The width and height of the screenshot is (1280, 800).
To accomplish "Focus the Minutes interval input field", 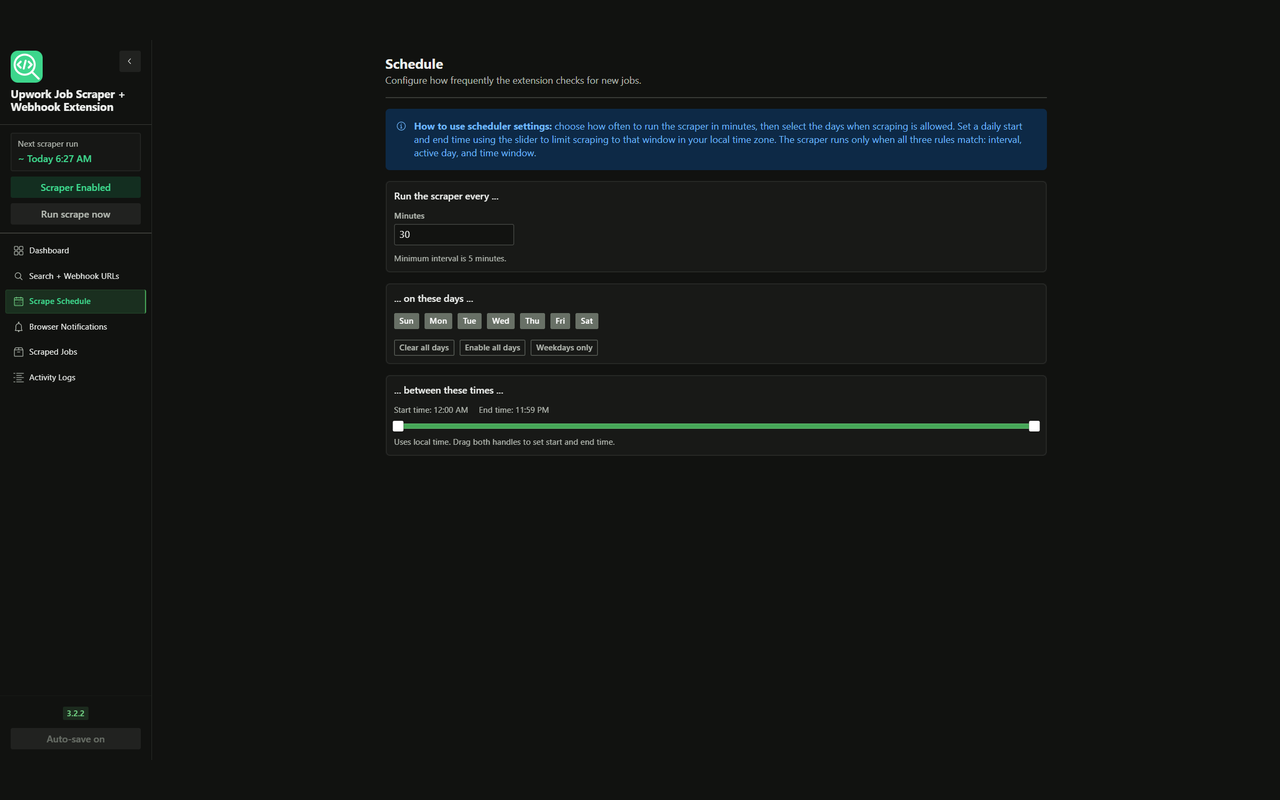I will tap(454, 235).
